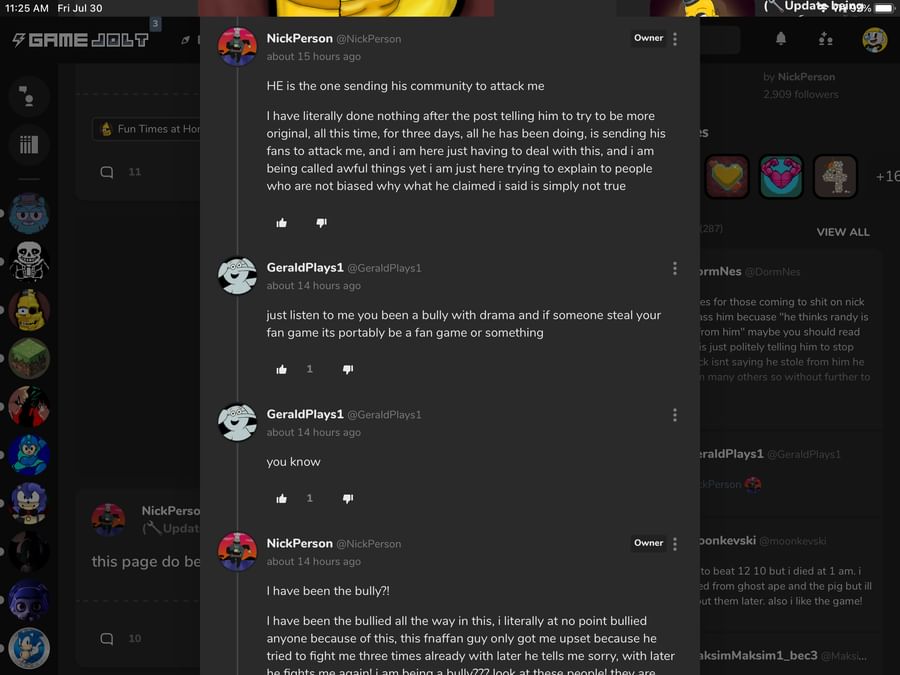Like NickPerson's 15 hours ago comment

(281, 223)
